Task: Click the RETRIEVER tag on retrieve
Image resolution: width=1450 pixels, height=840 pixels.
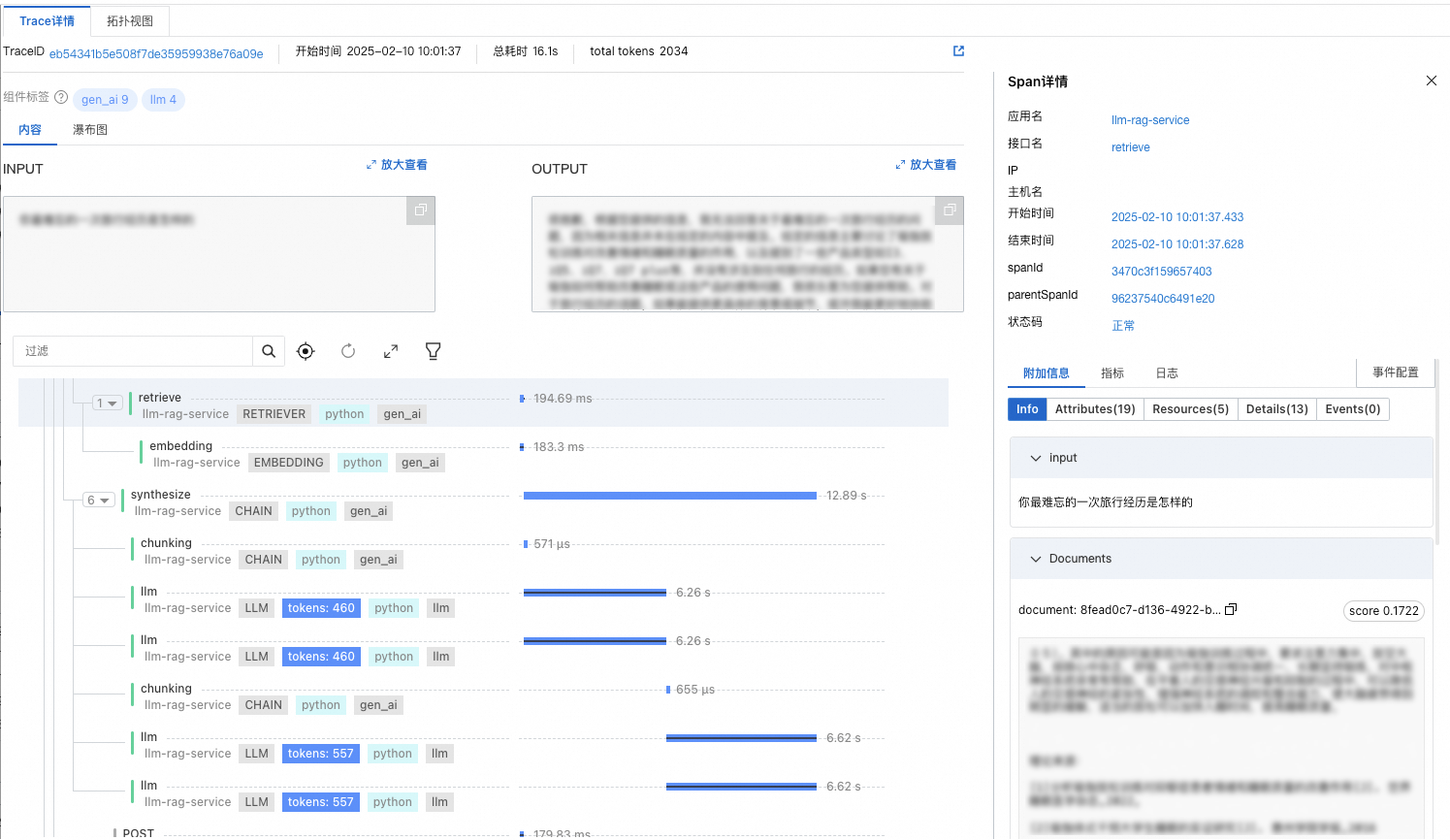Action: [274, 414]
